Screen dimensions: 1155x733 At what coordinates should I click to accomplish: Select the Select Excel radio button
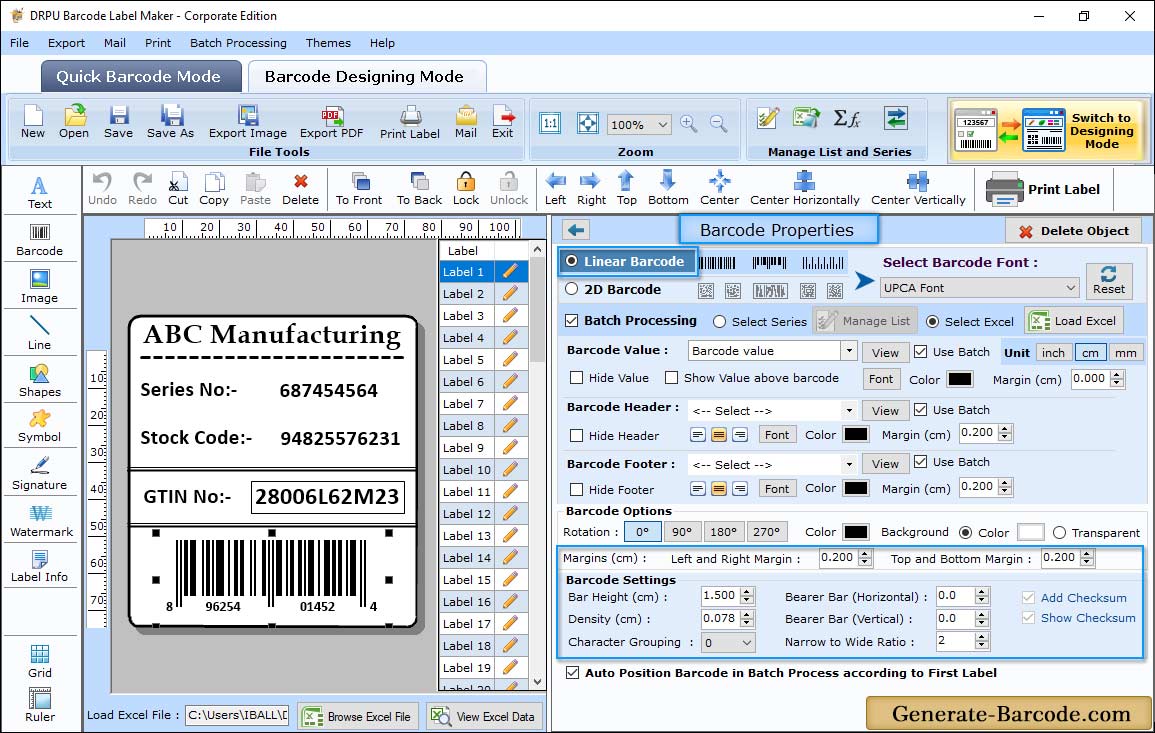coord(933,322)
